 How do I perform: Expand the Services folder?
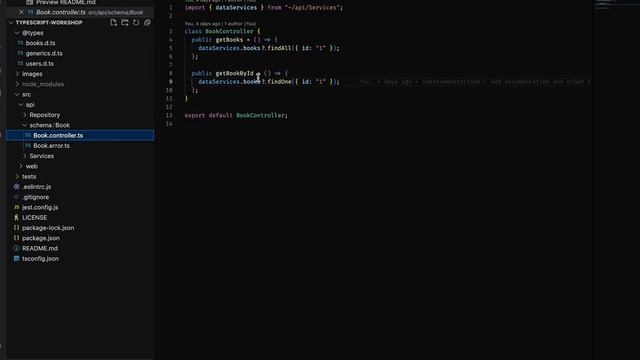click(24, 156)
